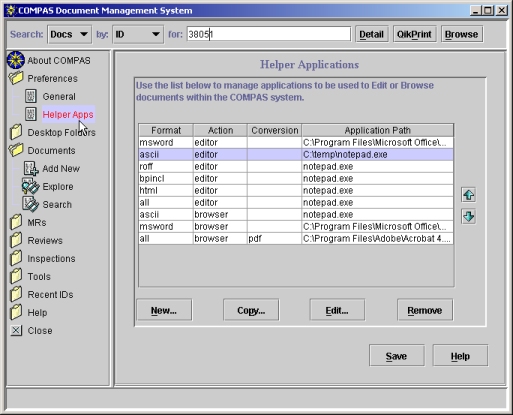Open the MRs folder icon
This screenshot has width=513, height=415.
[x=16, y=222]
